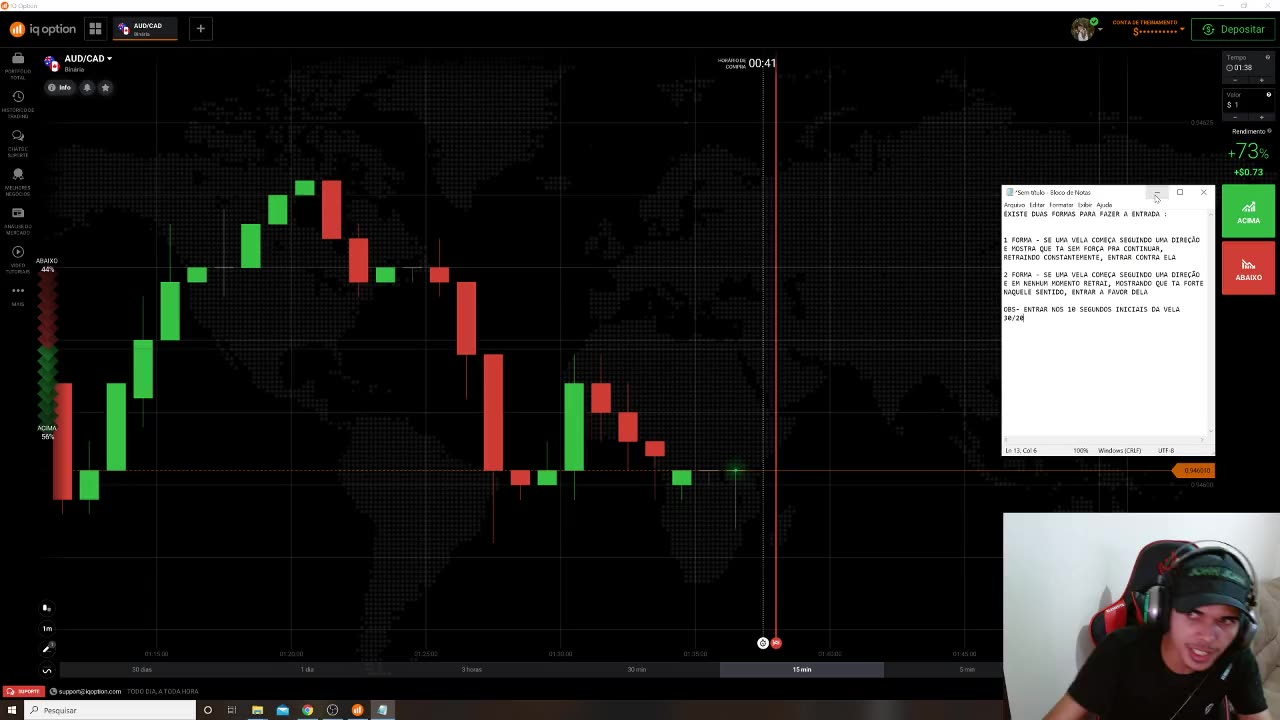Open Chats and Support
Screen dimensions: 1280x720
[x=18, y=142]
